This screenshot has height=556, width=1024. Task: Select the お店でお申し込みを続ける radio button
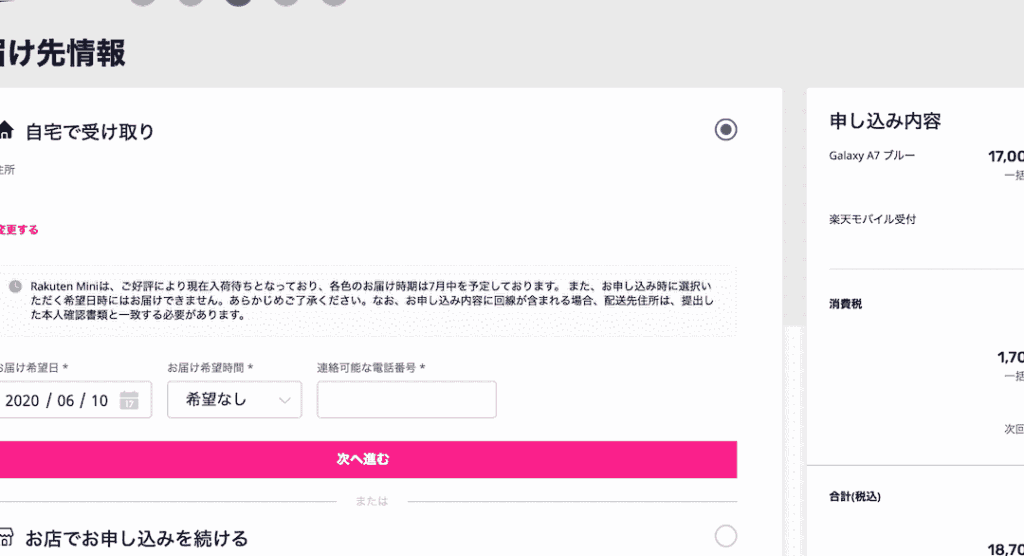pyautogui.click(x=726, y=536)
